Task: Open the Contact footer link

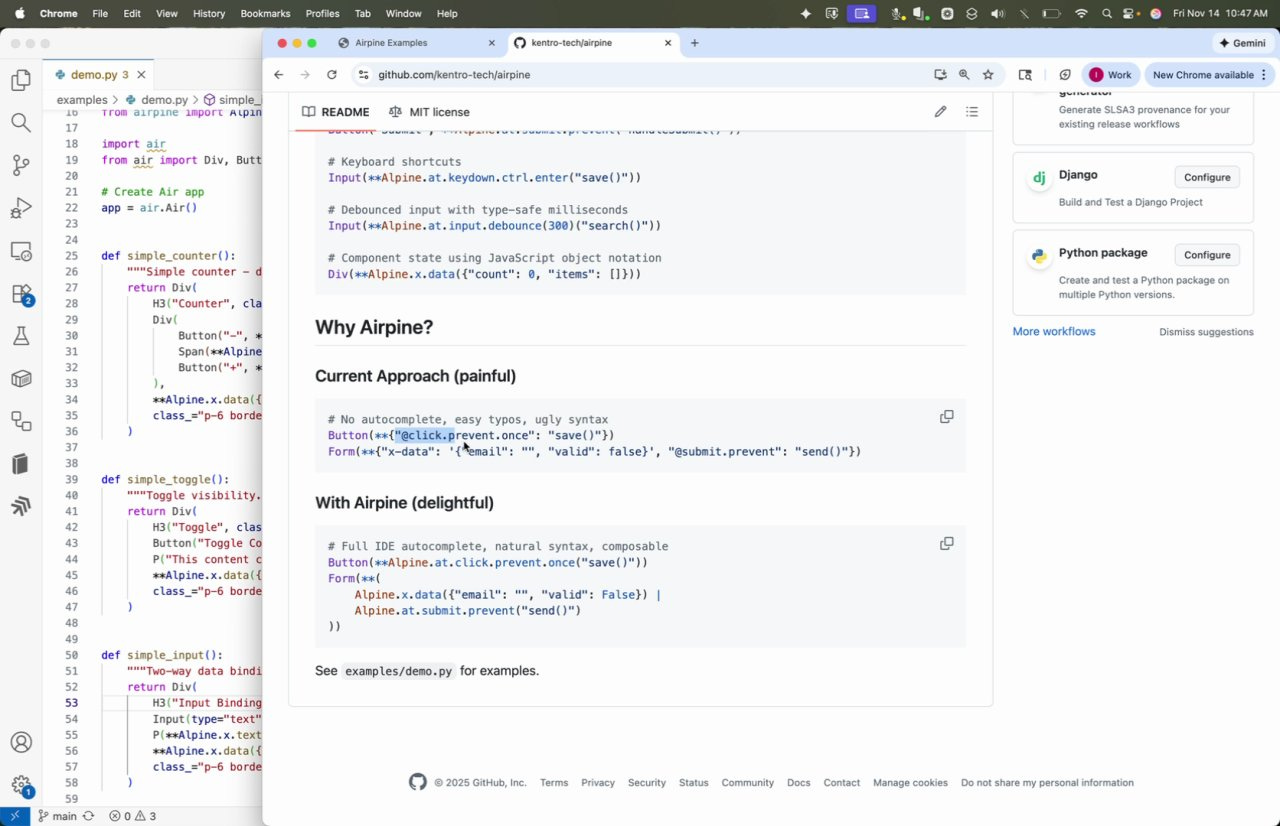Action: [x=842, y=783]
